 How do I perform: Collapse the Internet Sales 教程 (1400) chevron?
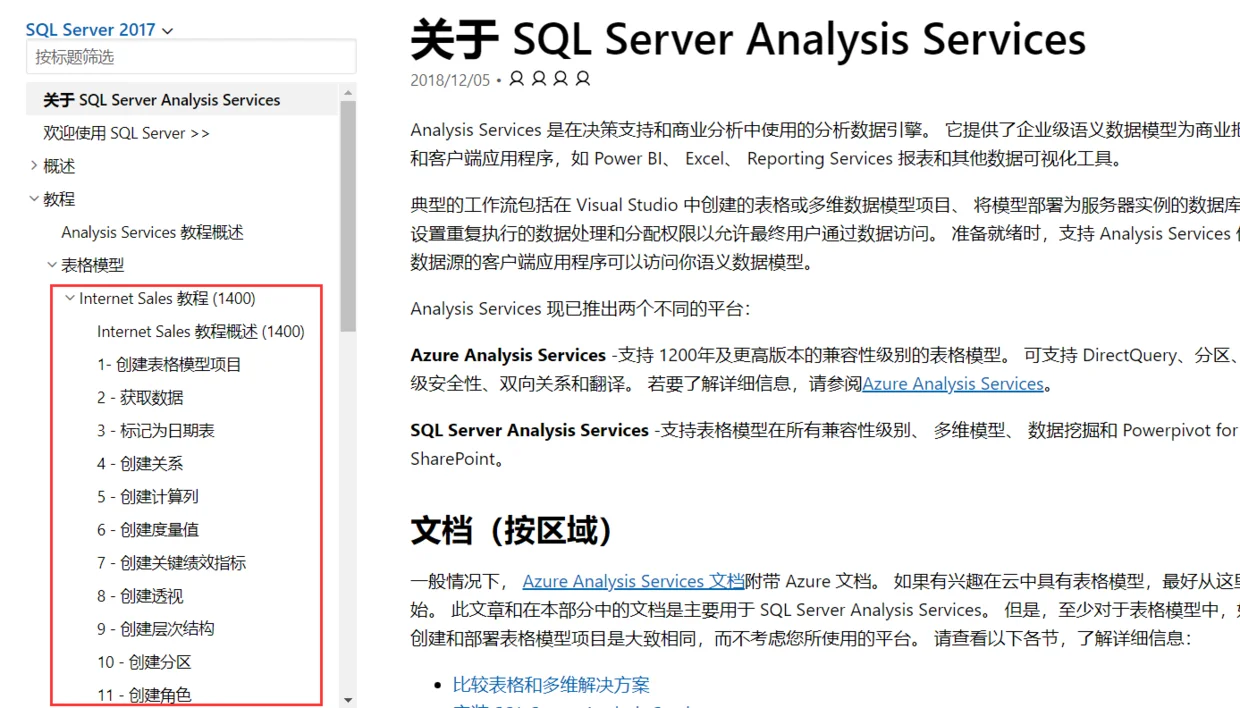click(70, 298)
